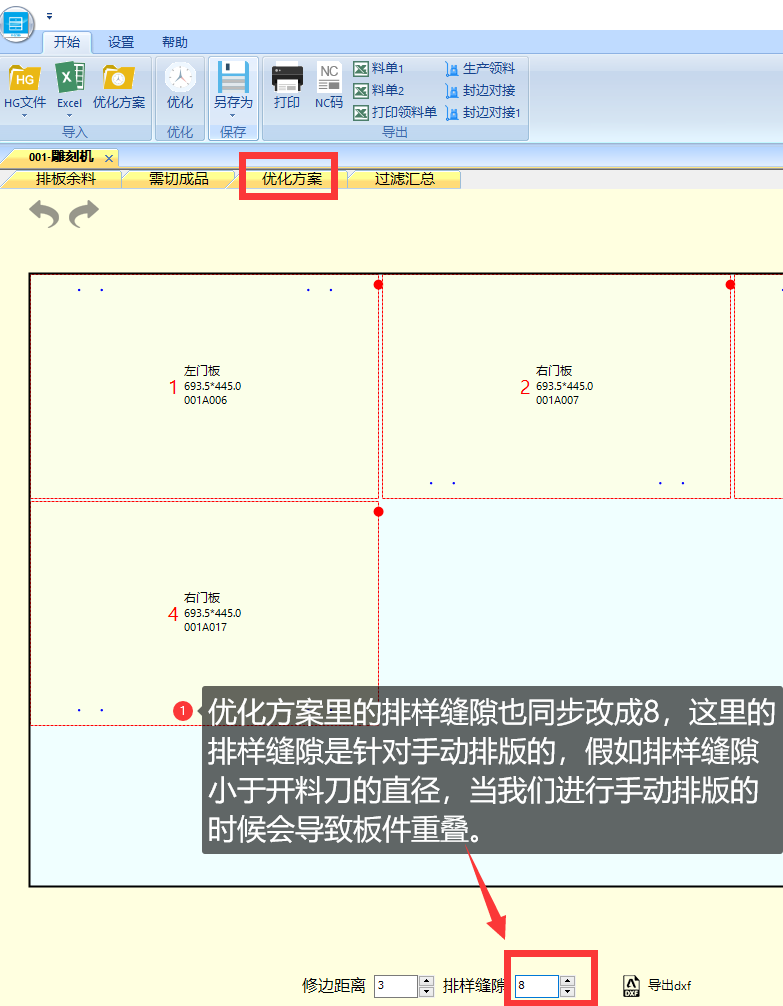This screenshot has height=1006, width=783.
Task: Open the quick access toolbar dropdown arrow
Action: pos(49,16)
